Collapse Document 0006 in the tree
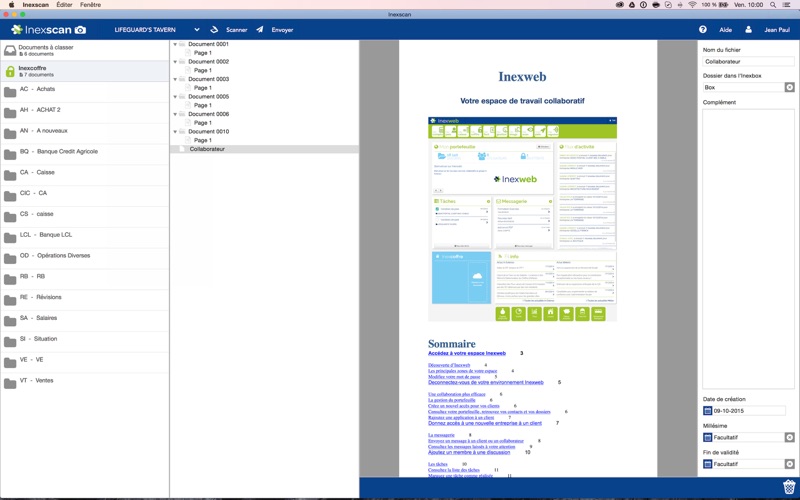800x500 pixels. [175, 114]
